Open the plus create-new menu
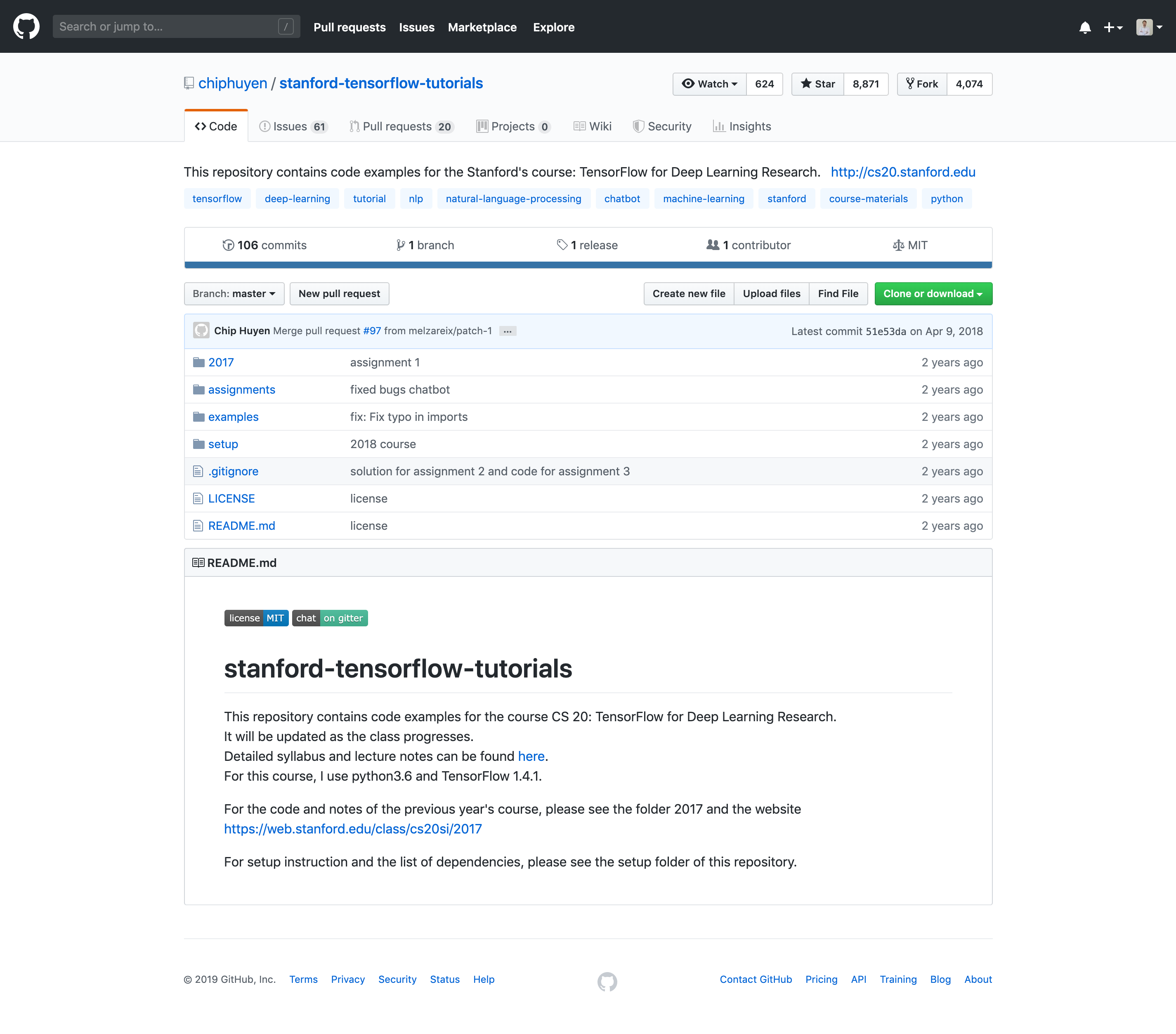 tap(1113, 27)
